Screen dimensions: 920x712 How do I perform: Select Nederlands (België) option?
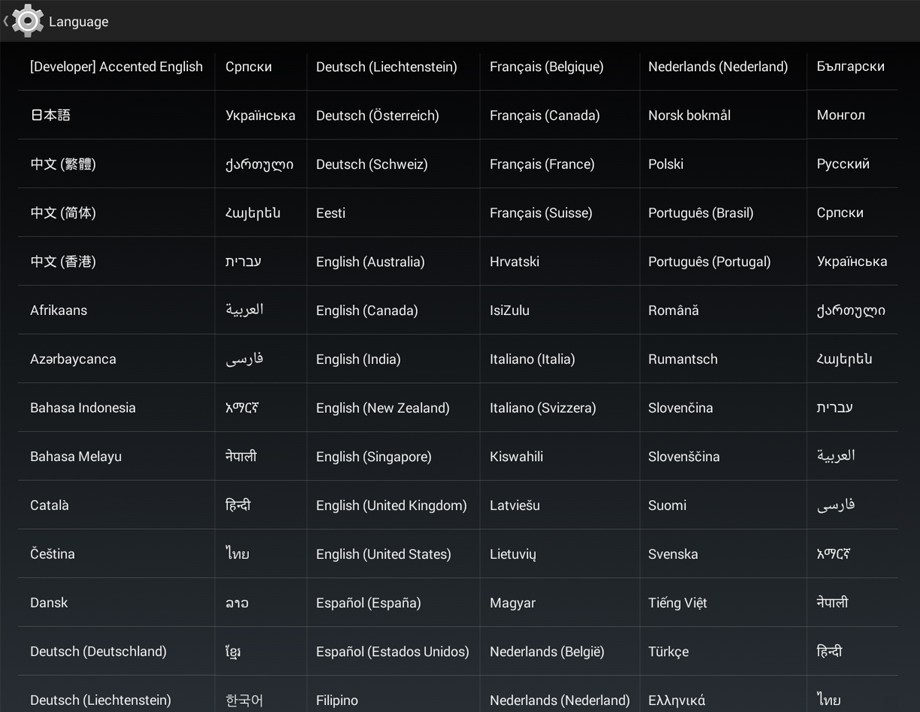546,651
